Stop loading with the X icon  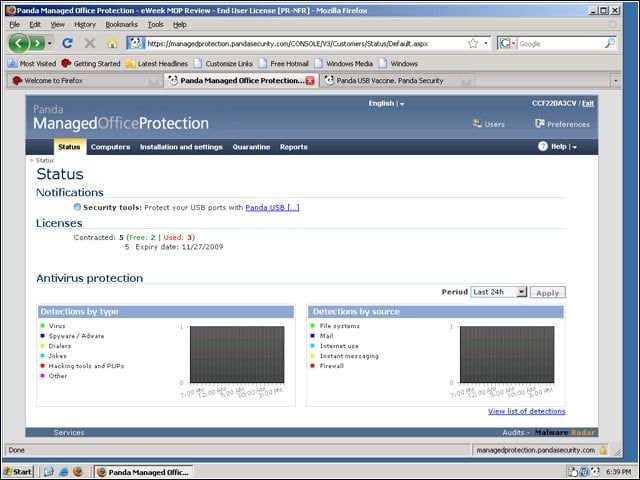tap(90, 43)
